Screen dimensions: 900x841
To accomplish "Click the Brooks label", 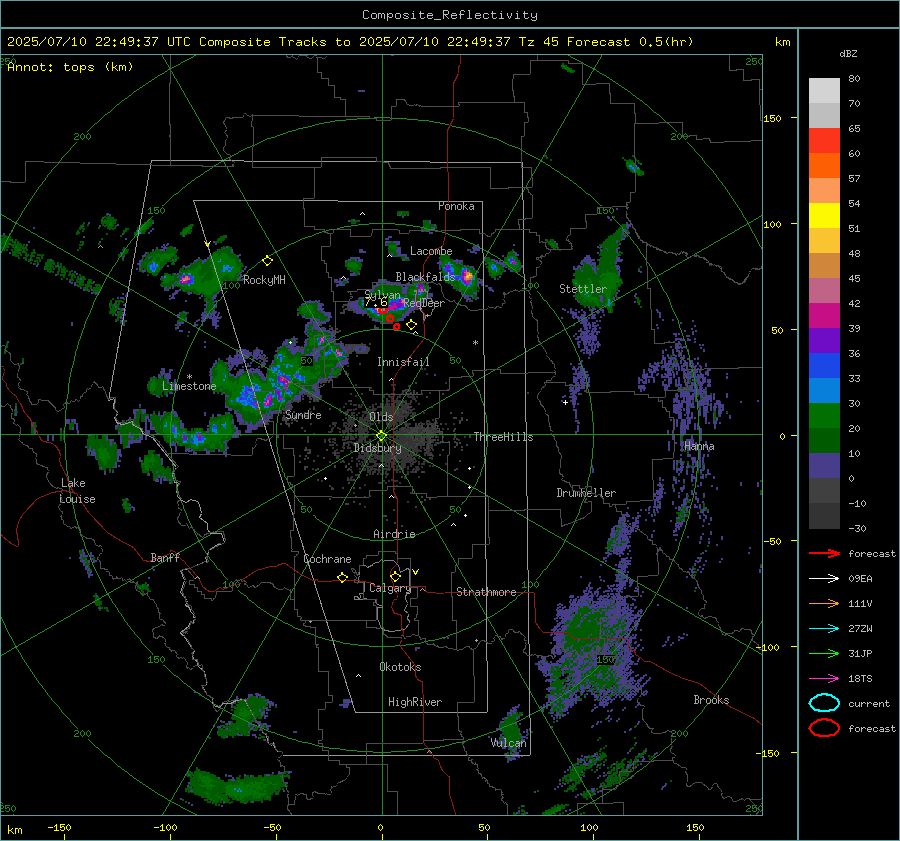I will click(x=711, y=700).
